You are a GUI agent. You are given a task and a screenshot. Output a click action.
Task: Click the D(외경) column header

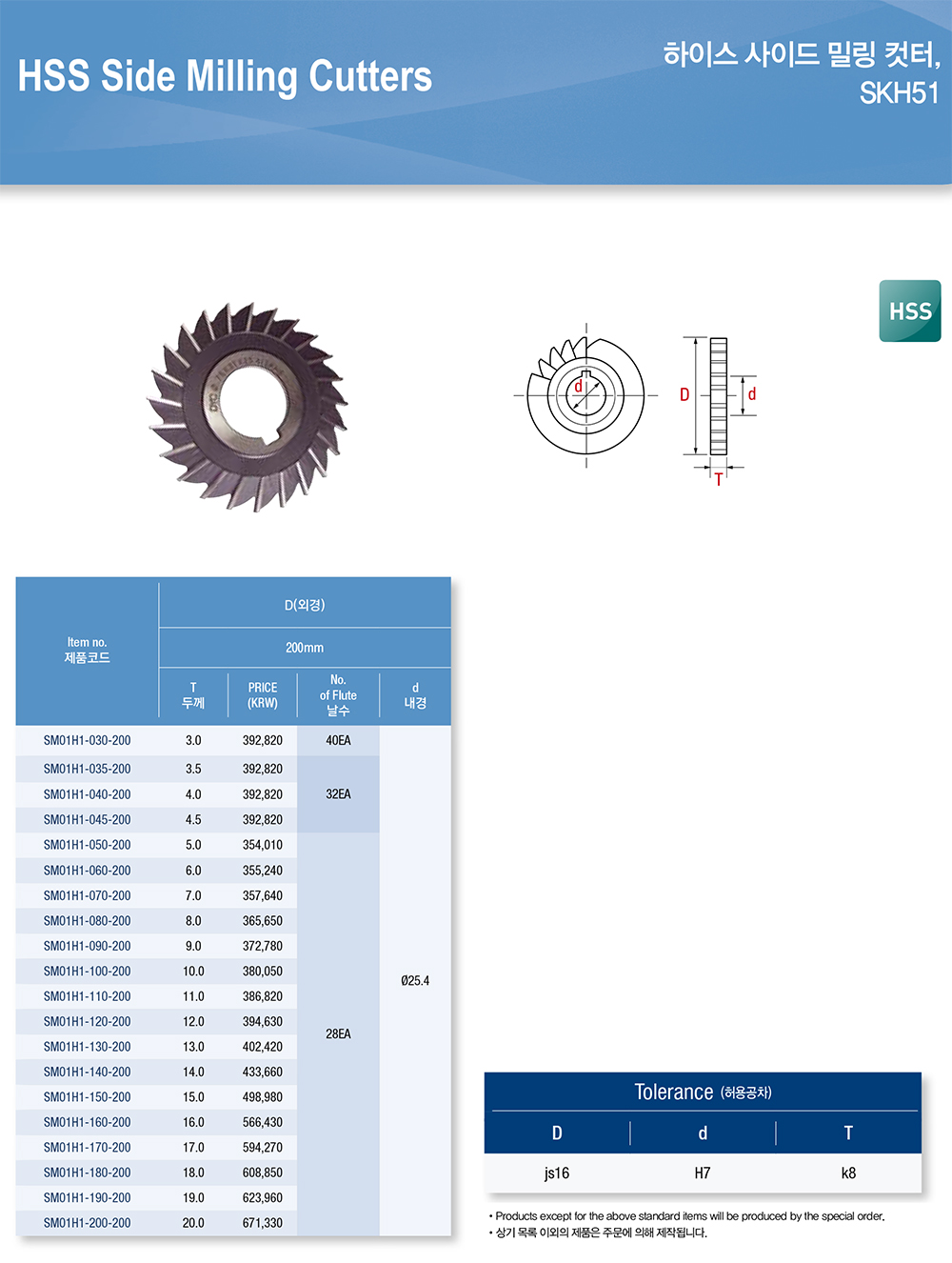tap(305, 605)
